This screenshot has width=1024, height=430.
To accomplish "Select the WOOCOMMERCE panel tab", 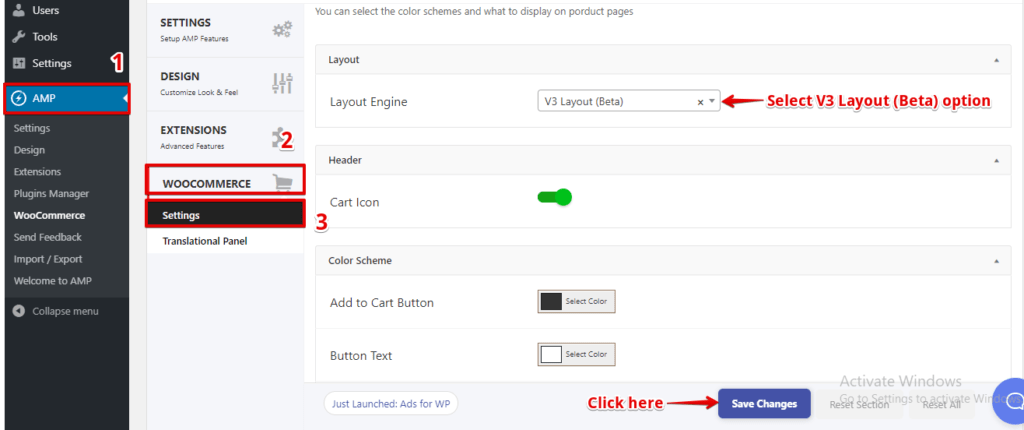I will (225, 180).
